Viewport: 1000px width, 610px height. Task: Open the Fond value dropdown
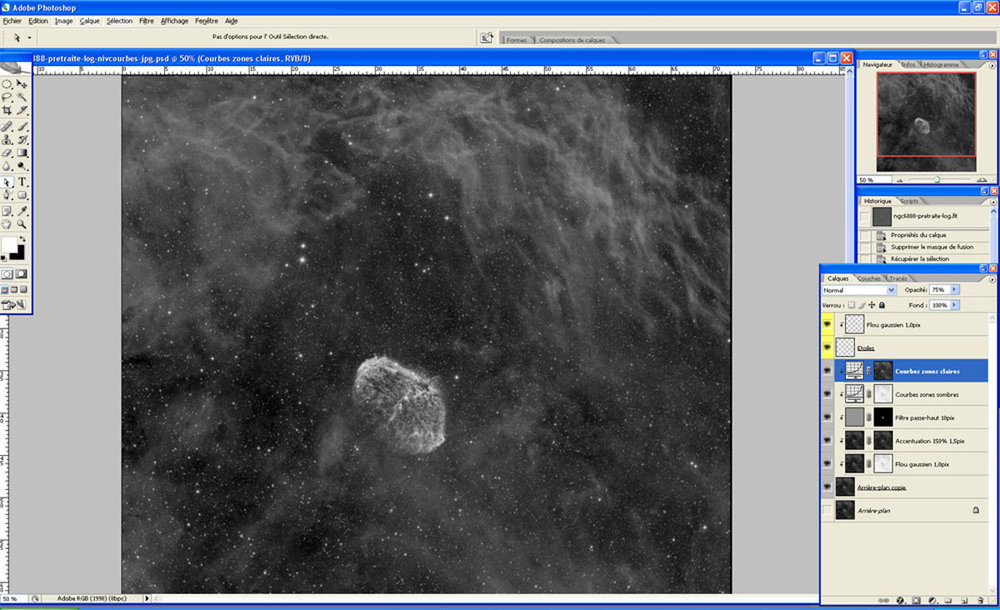pyautogui.click(x=954, y=305)
